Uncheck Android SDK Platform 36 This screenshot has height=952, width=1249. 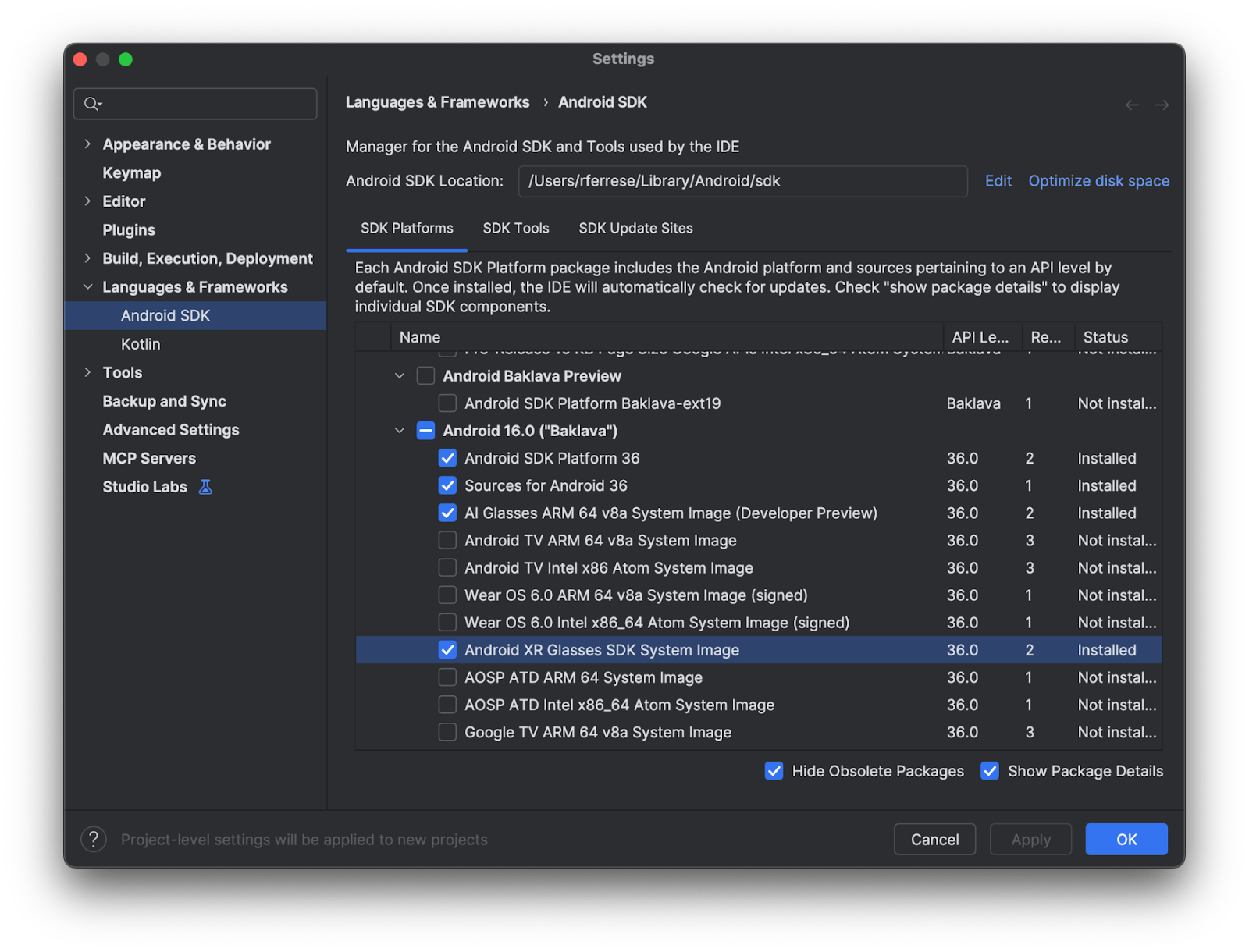pos(447,458)
